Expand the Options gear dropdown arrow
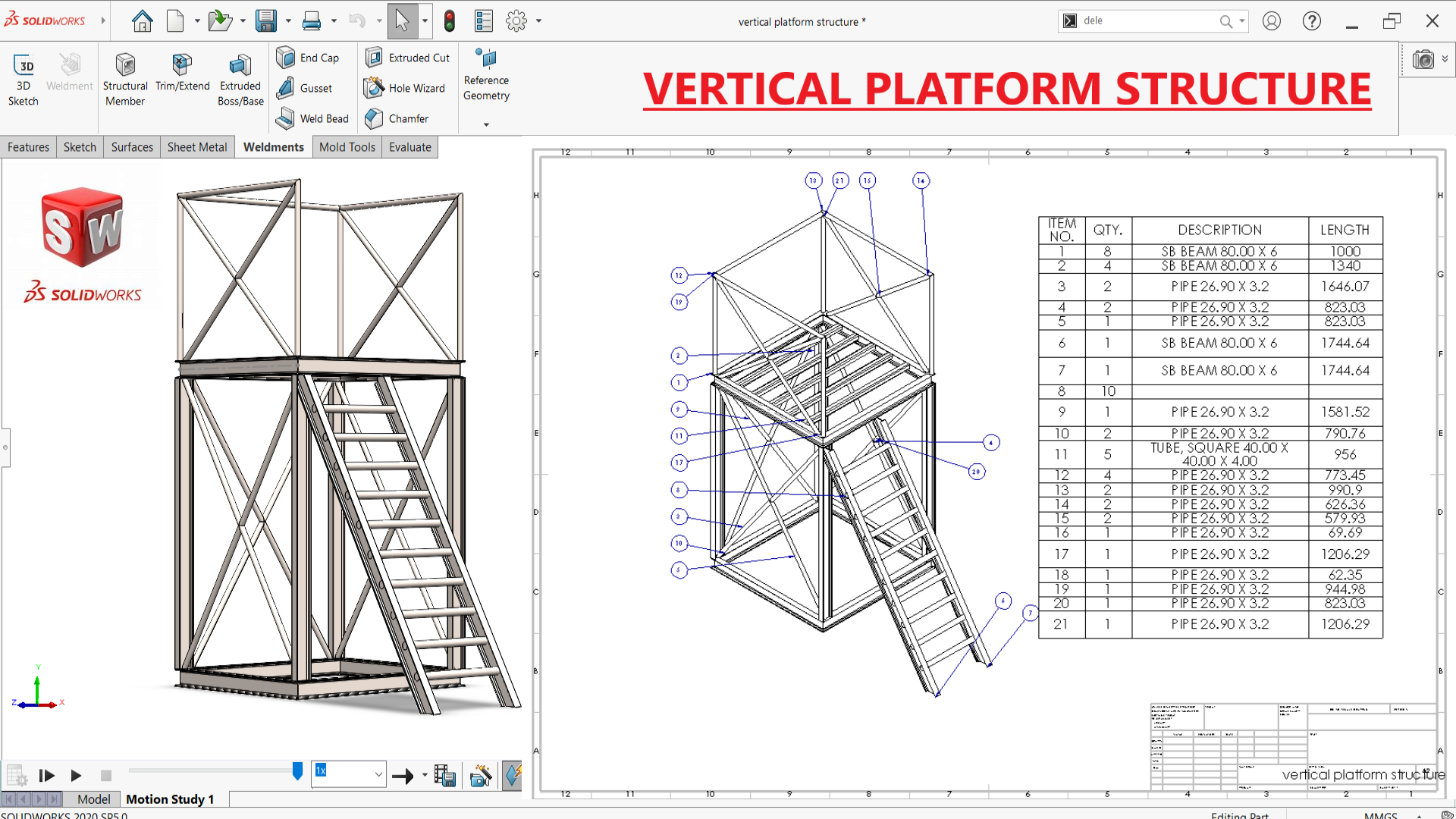The height and width of the screenshot is (819, 1456). 539,20
